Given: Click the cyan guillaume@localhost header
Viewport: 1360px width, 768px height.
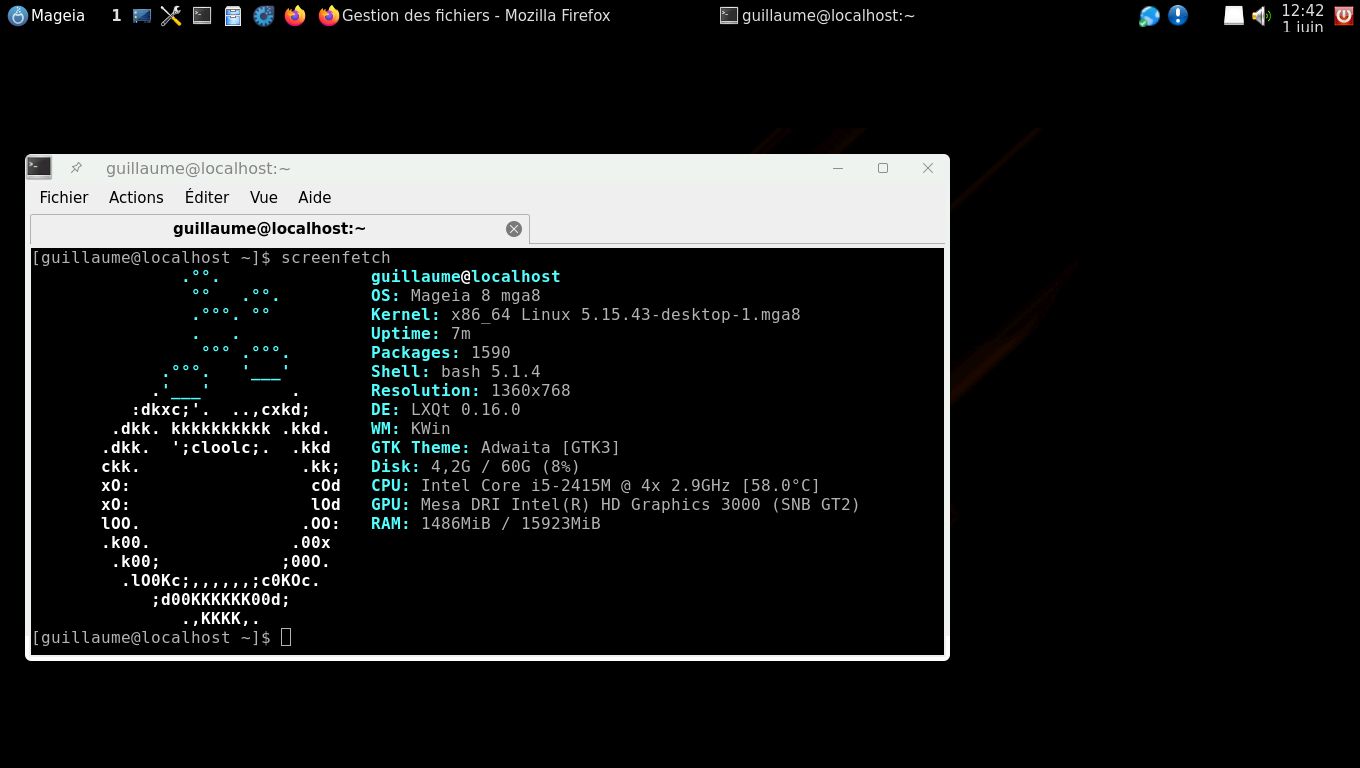Looking at the screenshot, I should tap(466, 276).
